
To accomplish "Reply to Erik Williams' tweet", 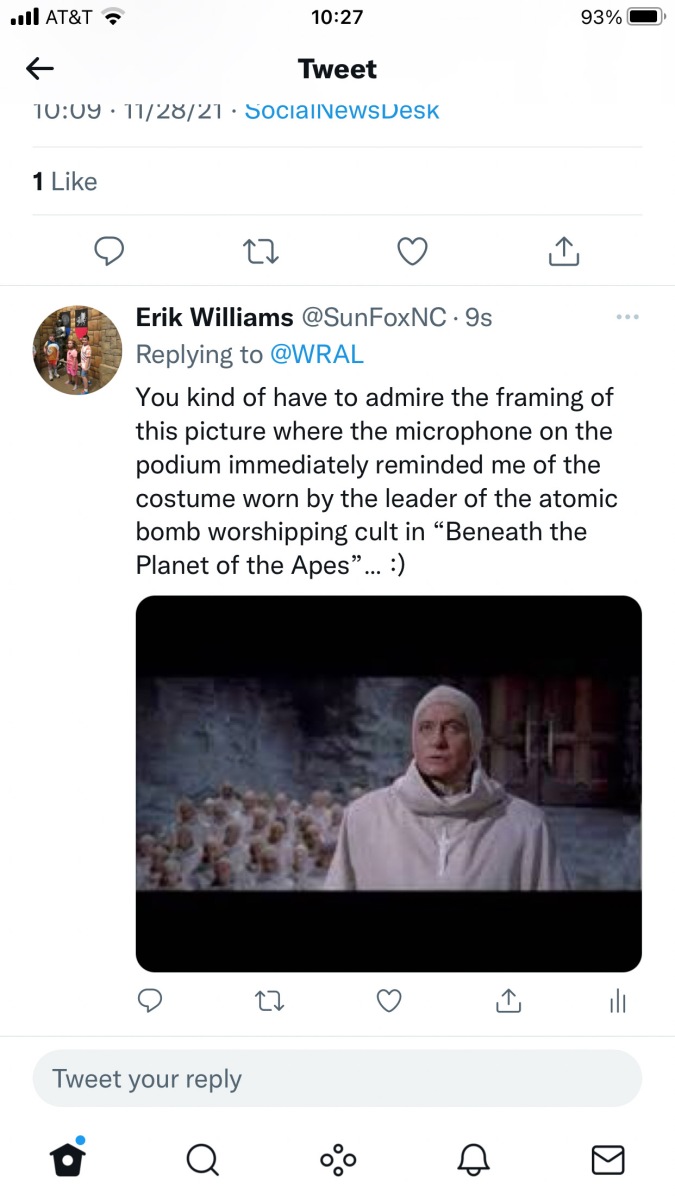I will click(150, 1000).
